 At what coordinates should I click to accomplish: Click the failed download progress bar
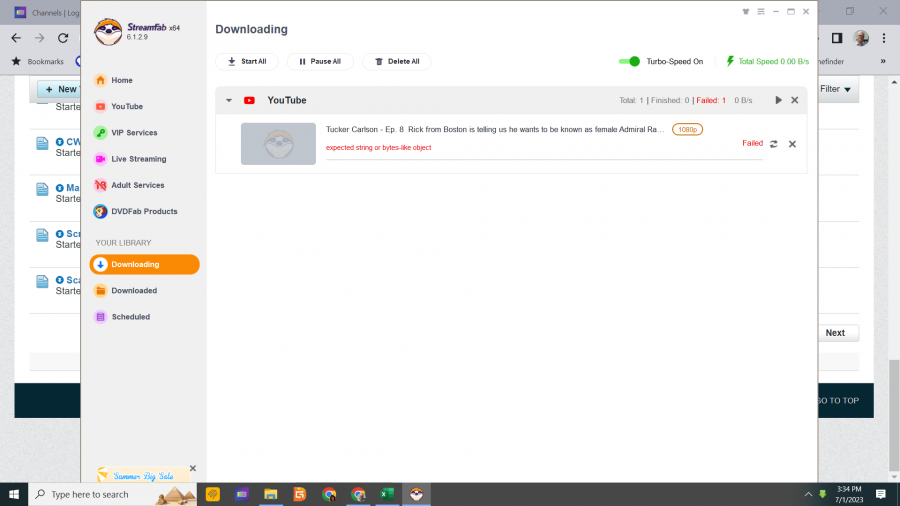click(544, 159)
